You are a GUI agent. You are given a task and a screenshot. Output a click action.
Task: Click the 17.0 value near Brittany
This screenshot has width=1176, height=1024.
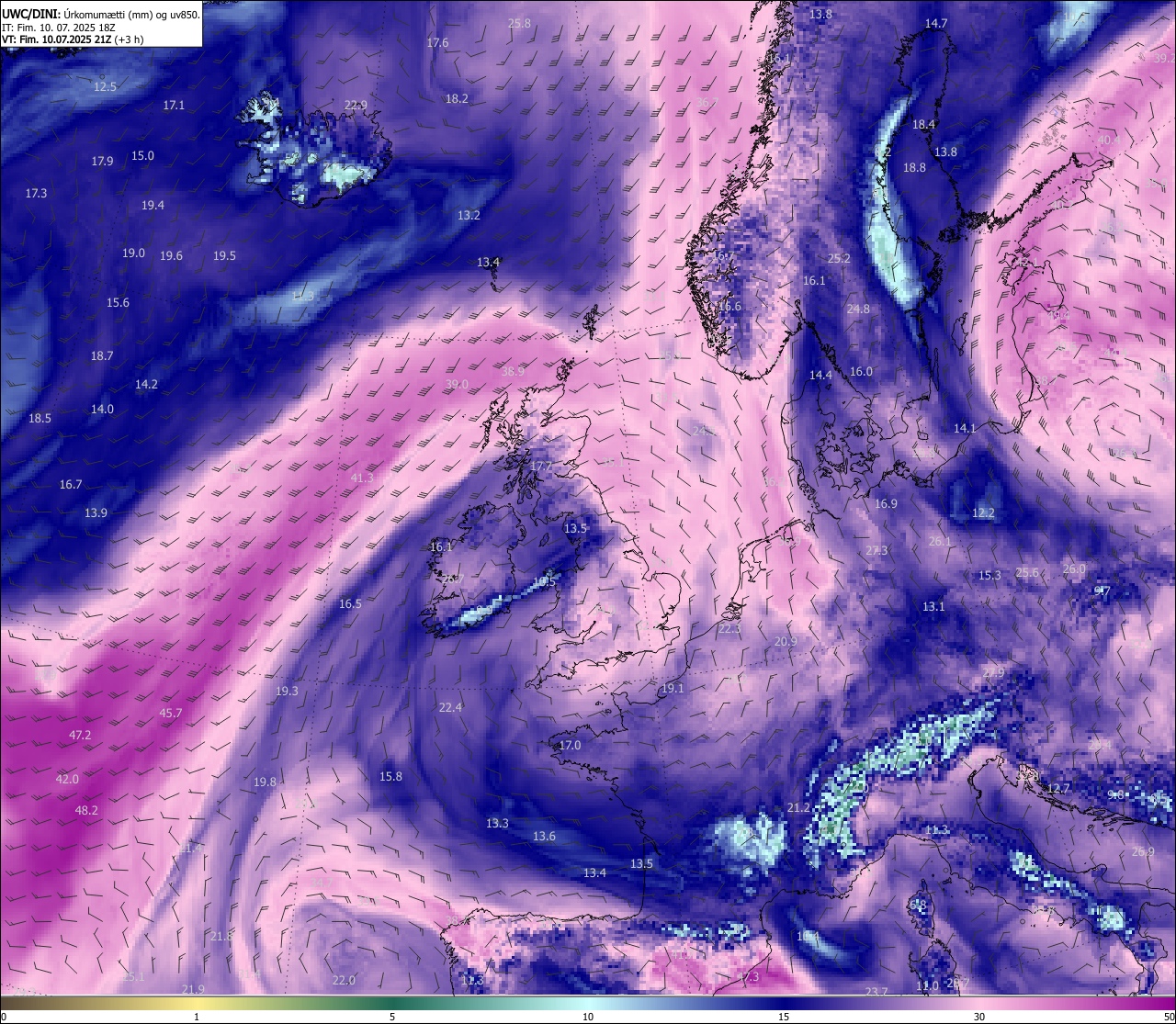tap(570, 745)
